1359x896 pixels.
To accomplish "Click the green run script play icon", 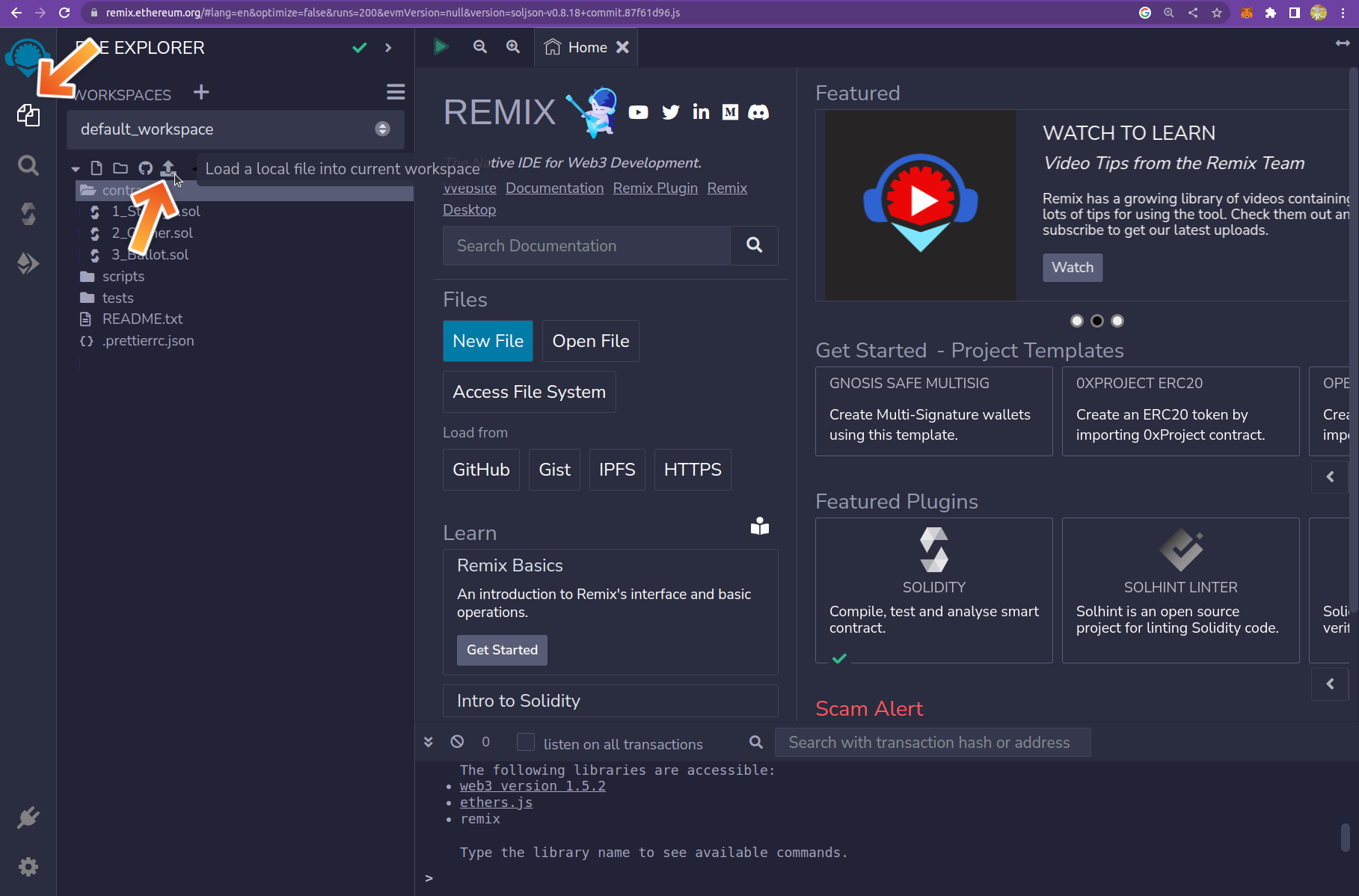I will pyautogui.click(x=441, y=47).
